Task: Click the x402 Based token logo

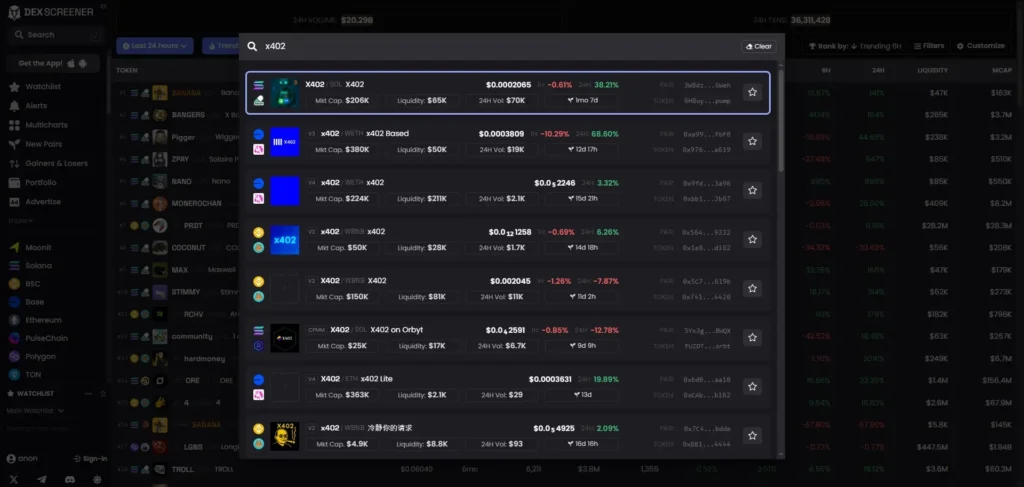Action: [x=285, y=142]
